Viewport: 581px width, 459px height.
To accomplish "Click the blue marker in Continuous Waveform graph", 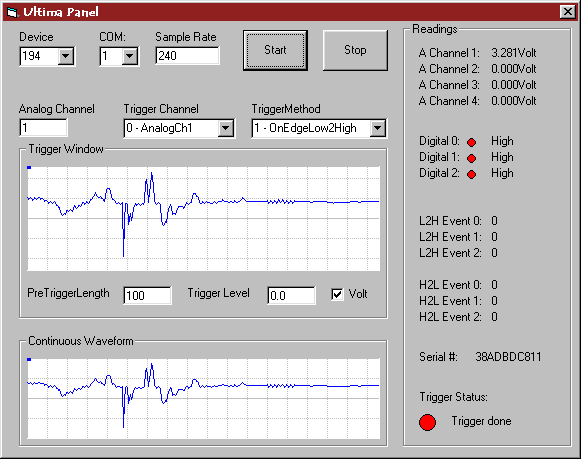I will click(29, 359).
